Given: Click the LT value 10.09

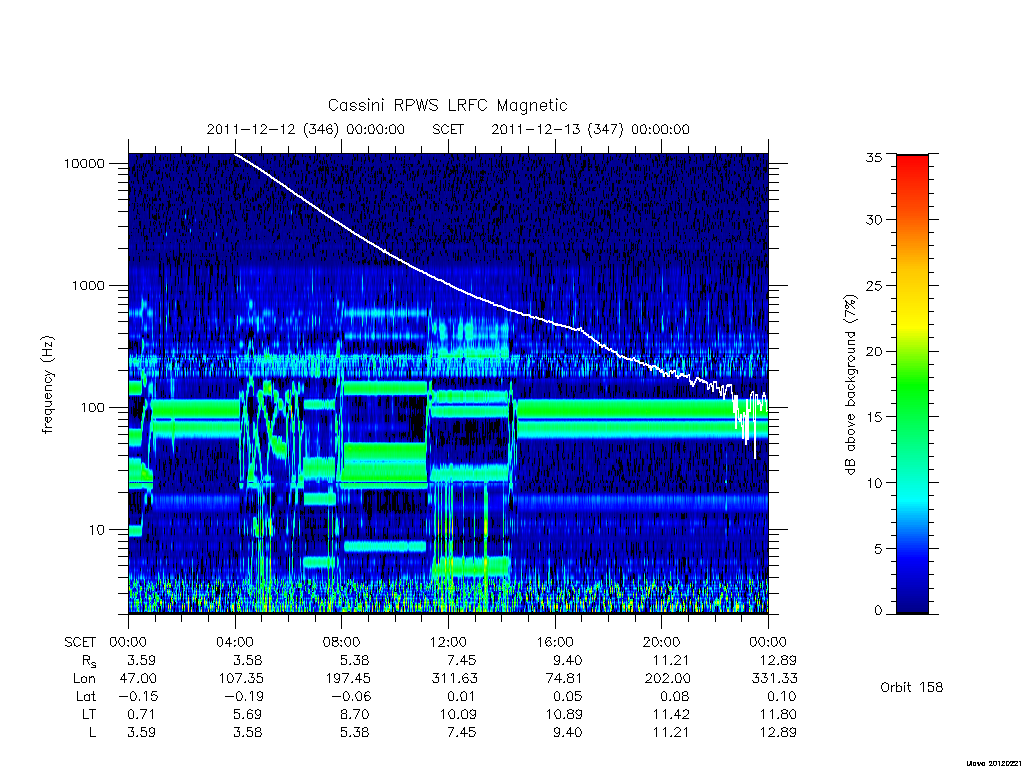Looking at the screenshot, I should tap(458, 714).
